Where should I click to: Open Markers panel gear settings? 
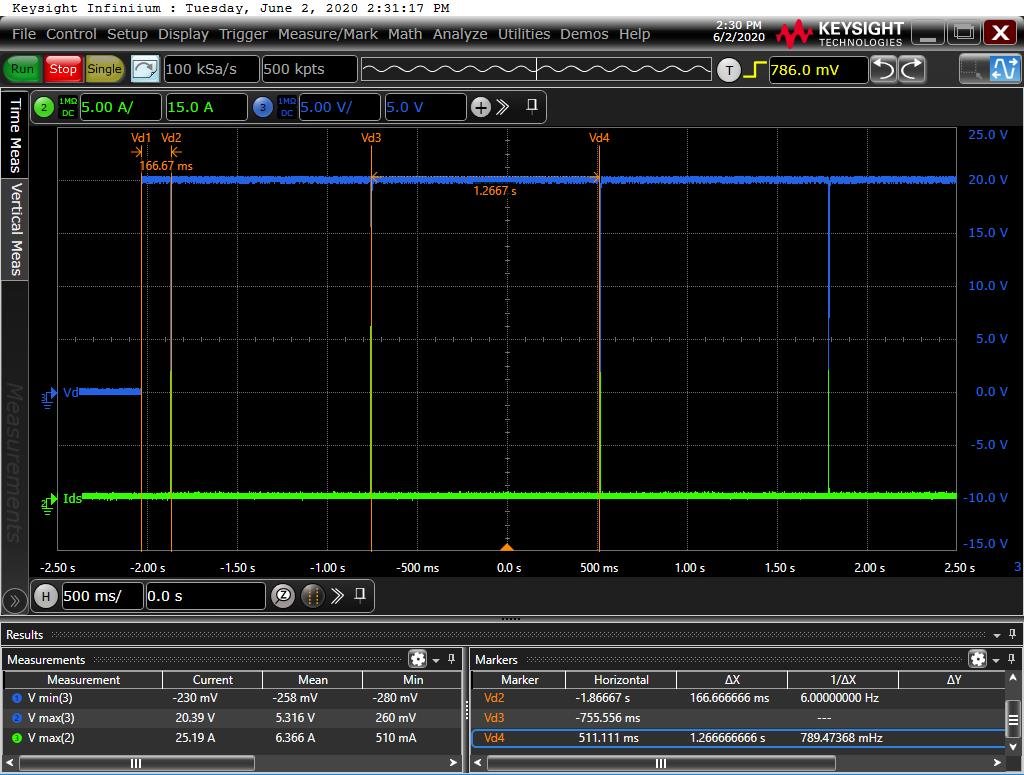click(978, 659)
